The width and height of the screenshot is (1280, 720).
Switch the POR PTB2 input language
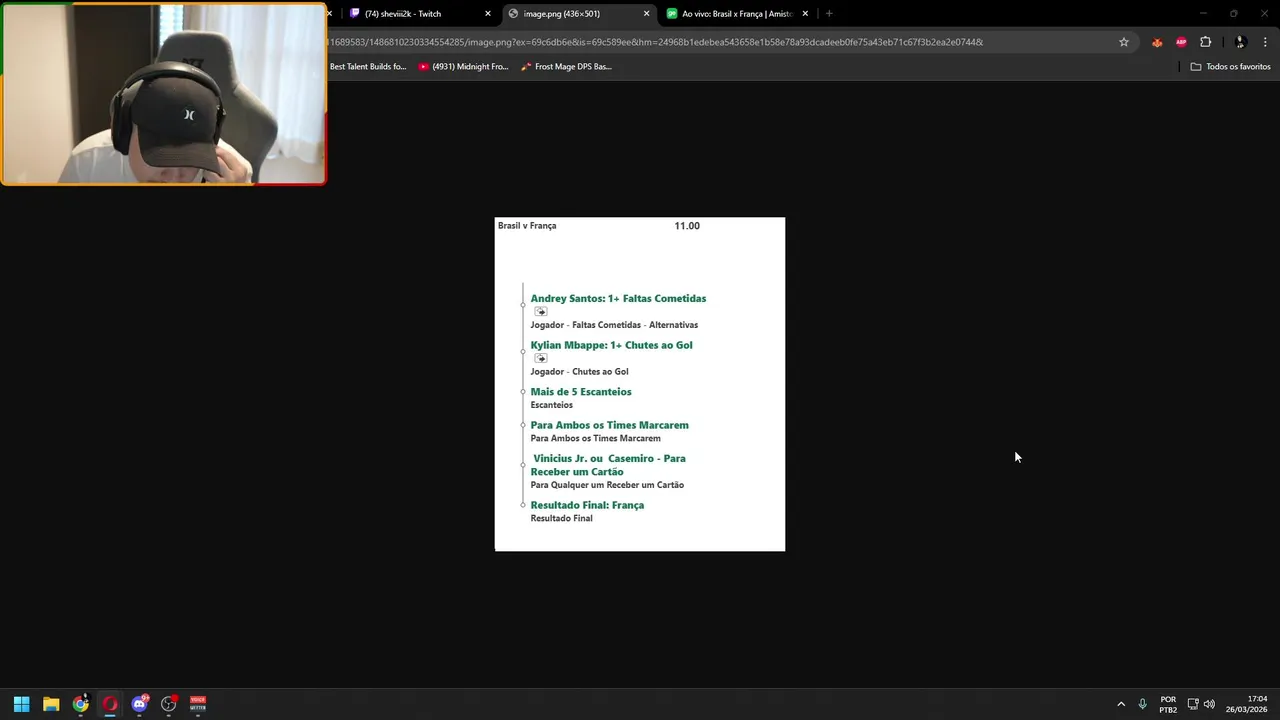[x=1168, y=704]
